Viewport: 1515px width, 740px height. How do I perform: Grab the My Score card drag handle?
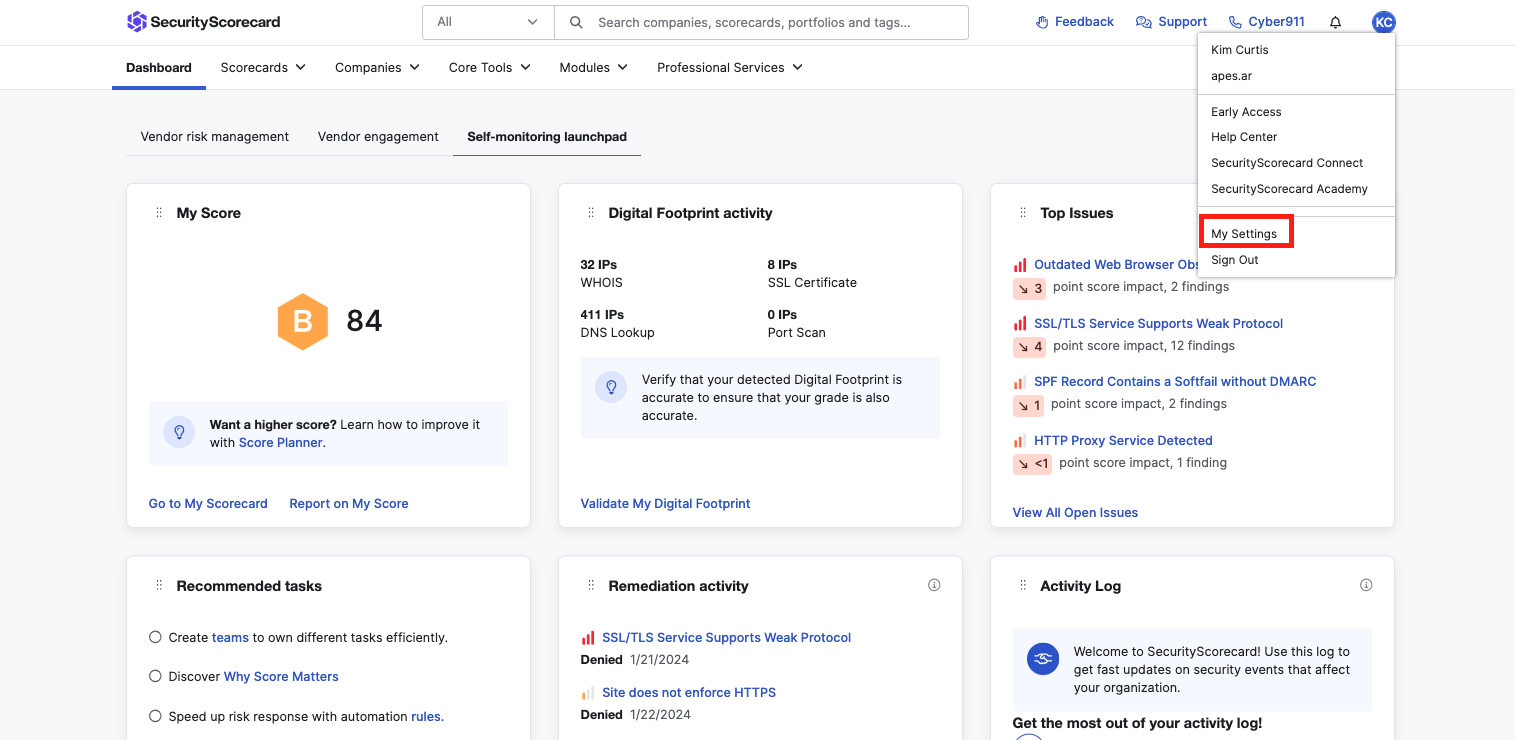click(159, 213)
